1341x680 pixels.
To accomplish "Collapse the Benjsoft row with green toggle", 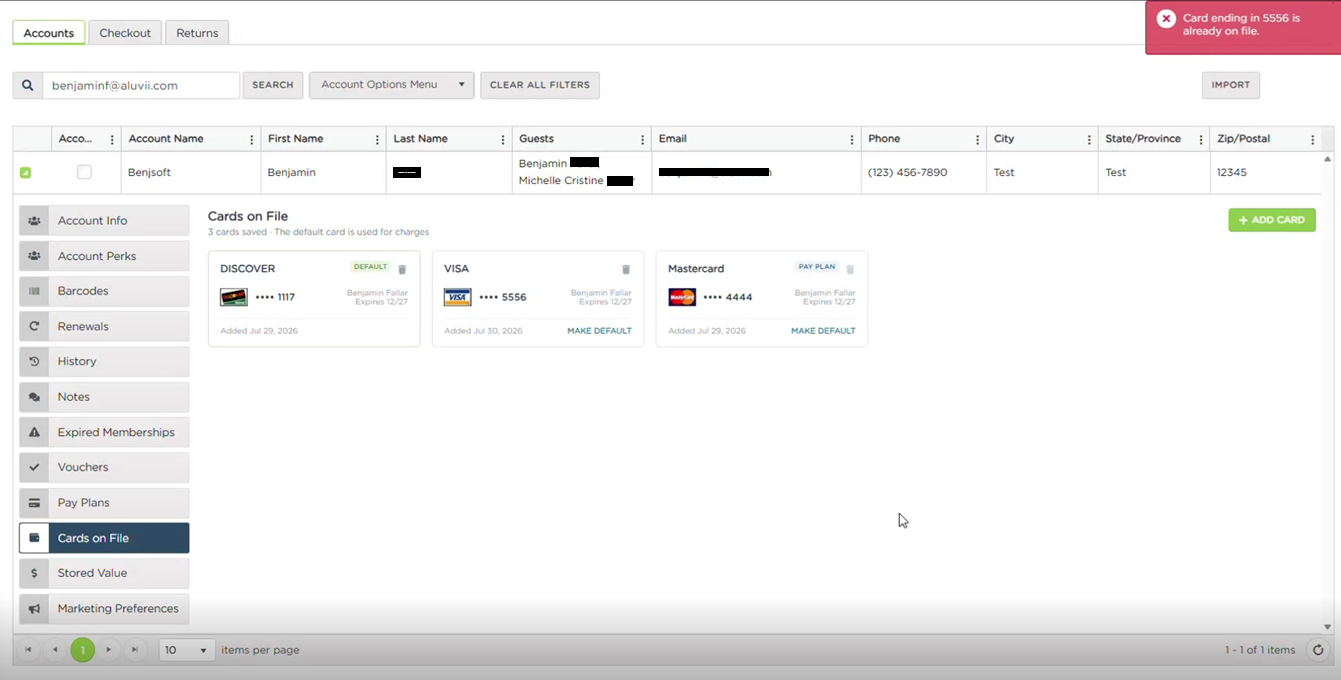I will click(x=25, y=173).
